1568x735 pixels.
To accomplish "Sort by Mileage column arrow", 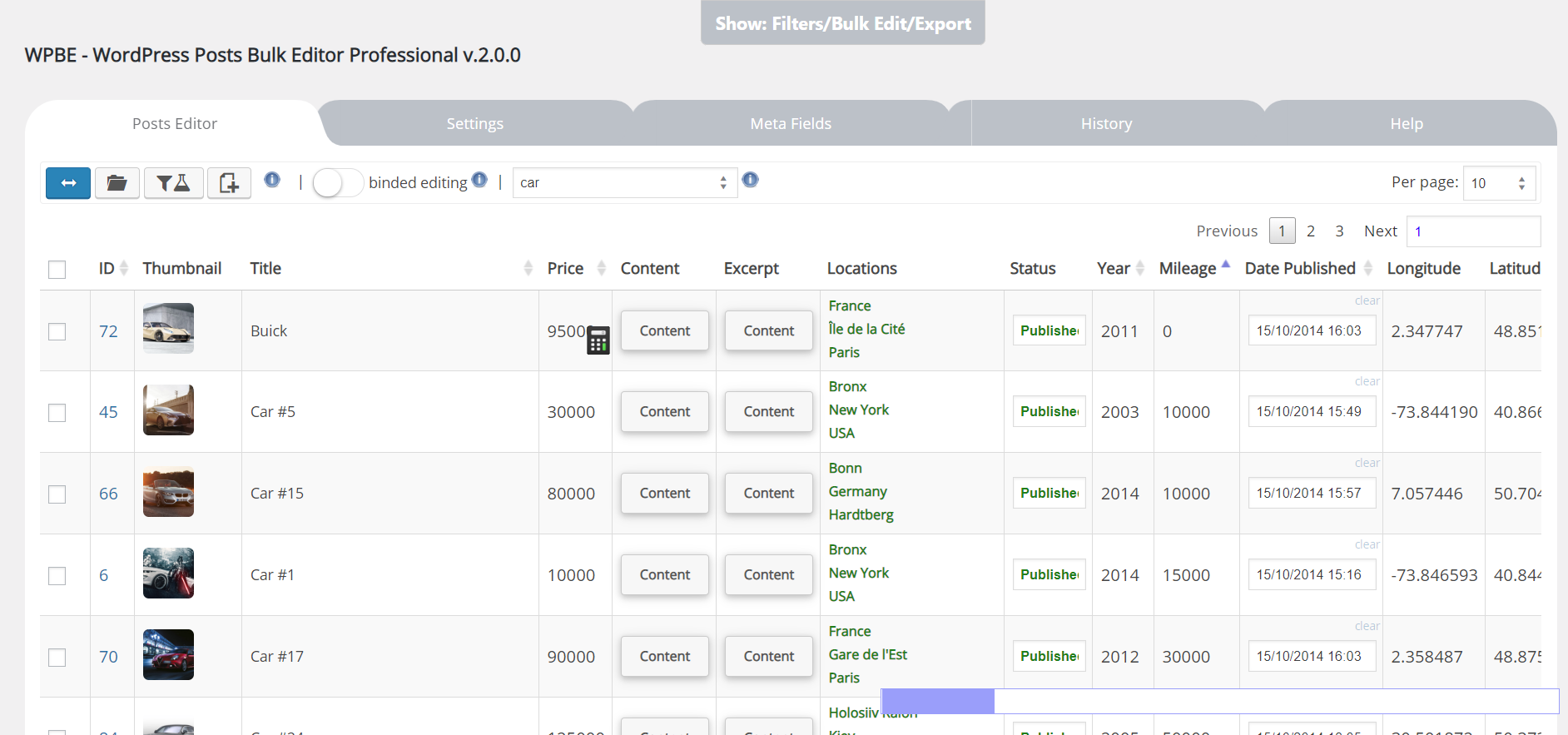I will (1225, 265).
